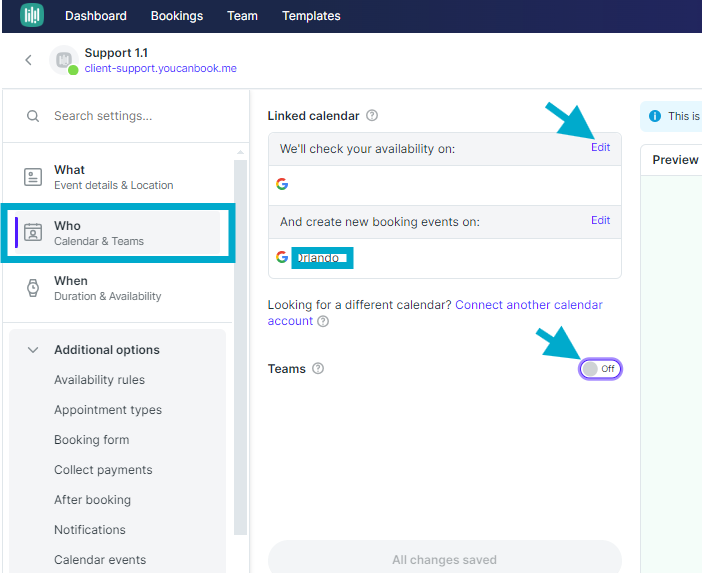702x573 pixels.
Task: Click the search magnifier icon
Action: click(33, 116)
